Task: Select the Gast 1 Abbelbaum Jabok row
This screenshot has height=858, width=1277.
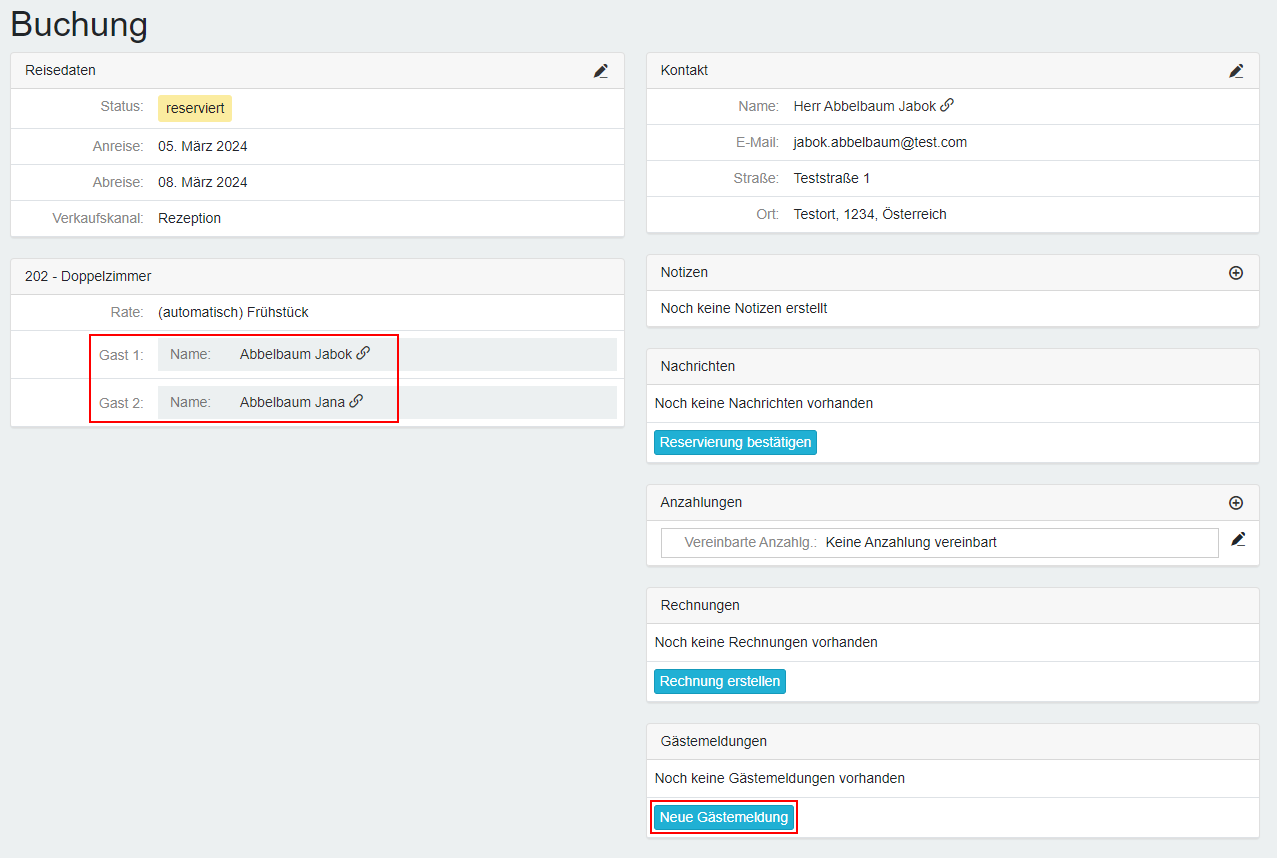Action: click(387, 354)
